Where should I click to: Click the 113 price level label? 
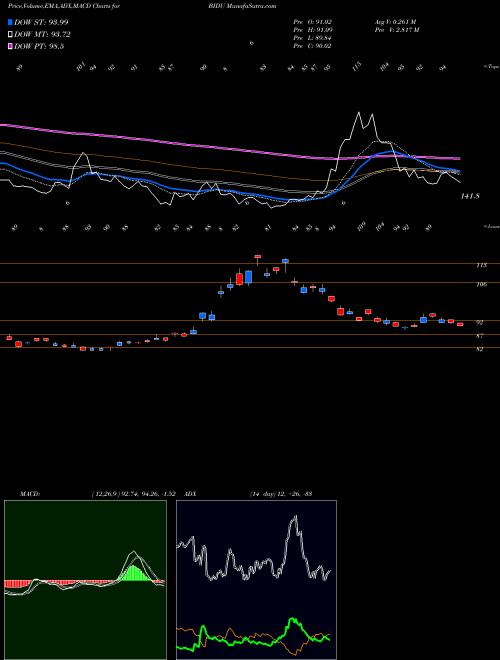(481, 265)
